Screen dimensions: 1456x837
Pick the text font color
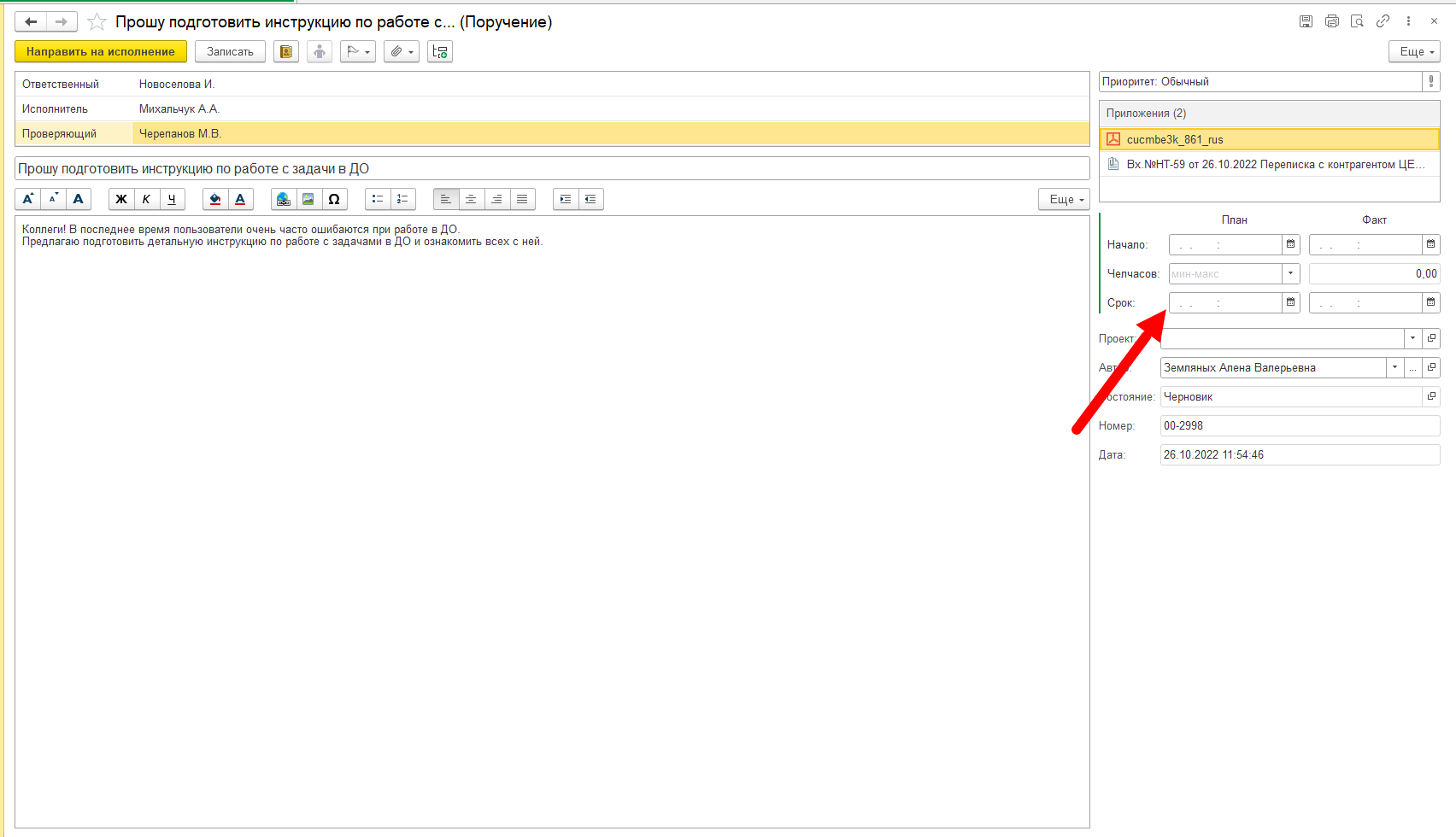240,199
